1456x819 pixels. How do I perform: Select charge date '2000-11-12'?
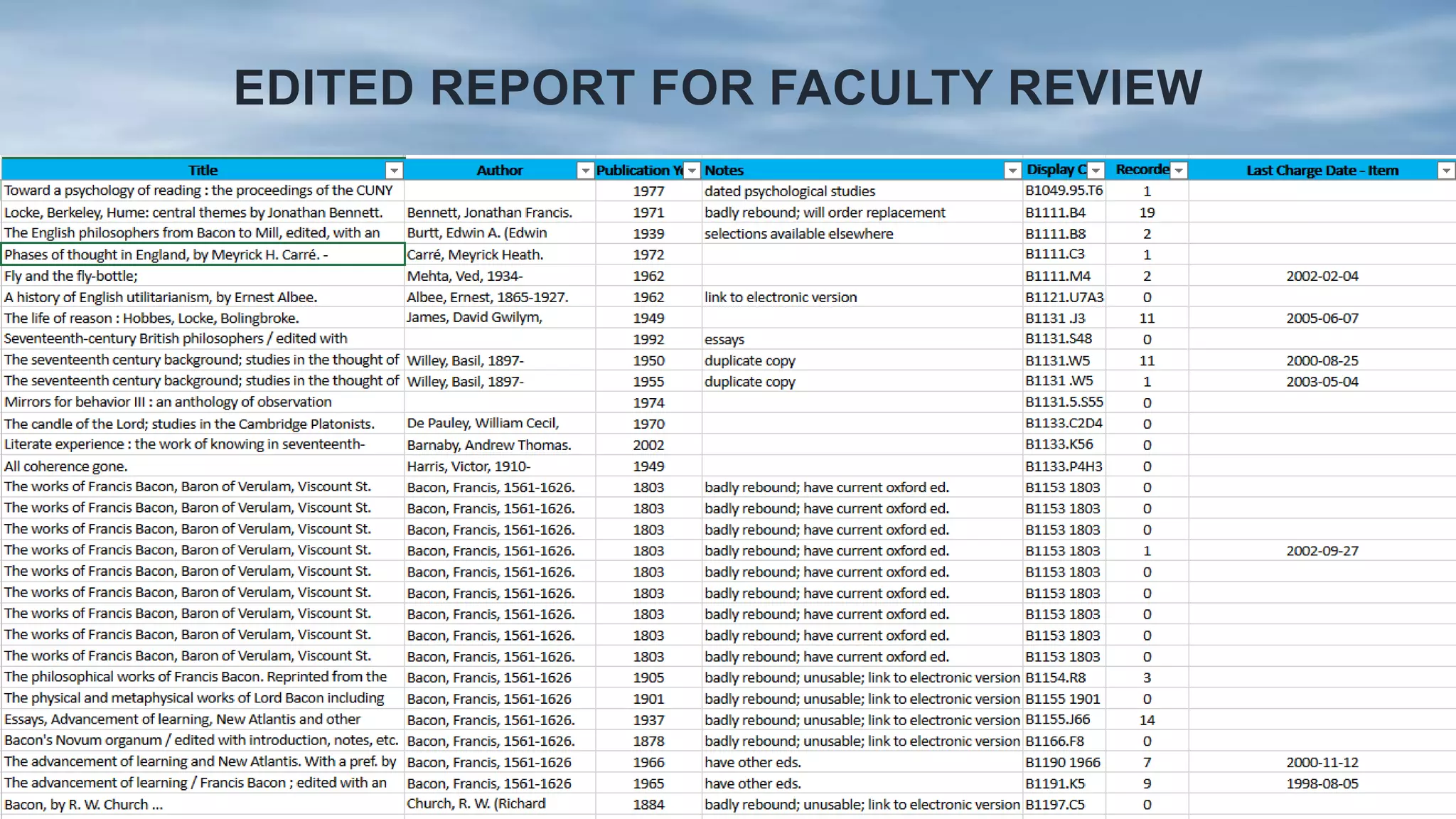(1322, 762)
